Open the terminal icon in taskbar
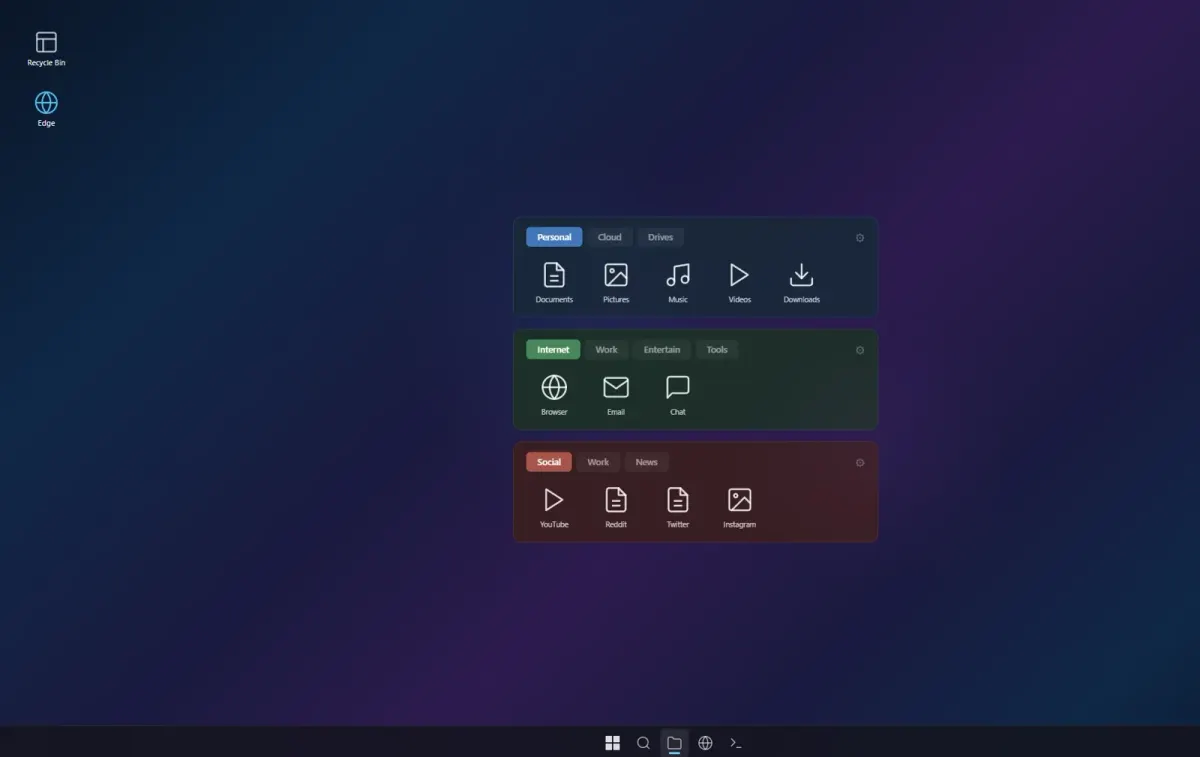Image resolution: width=1200 pixels, height=757 pixels. 736,742
